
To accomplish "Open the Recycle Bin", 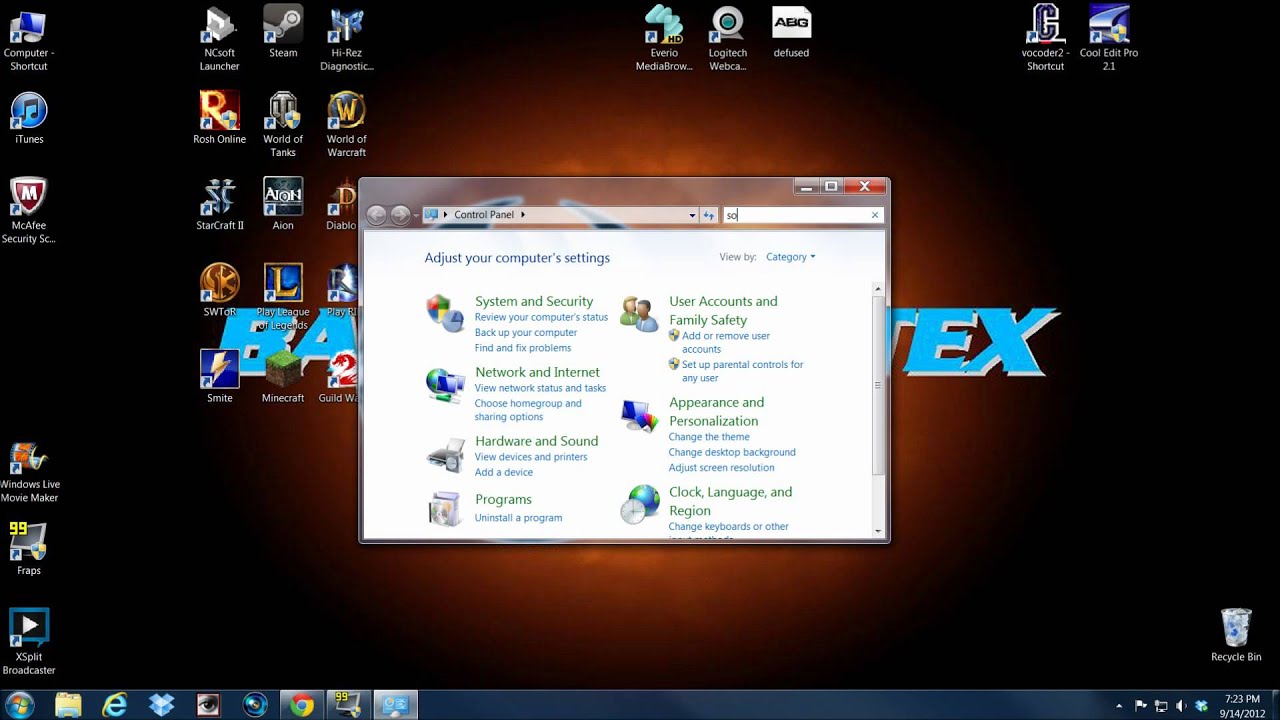I will [1236, 635].
